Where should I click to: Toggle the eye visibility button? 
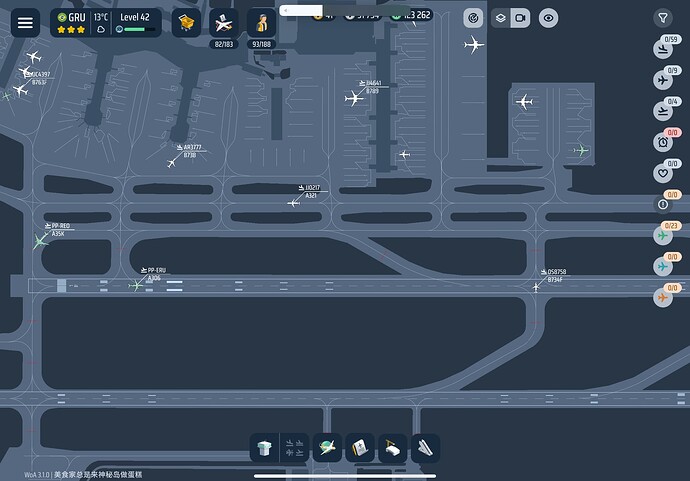548,18
